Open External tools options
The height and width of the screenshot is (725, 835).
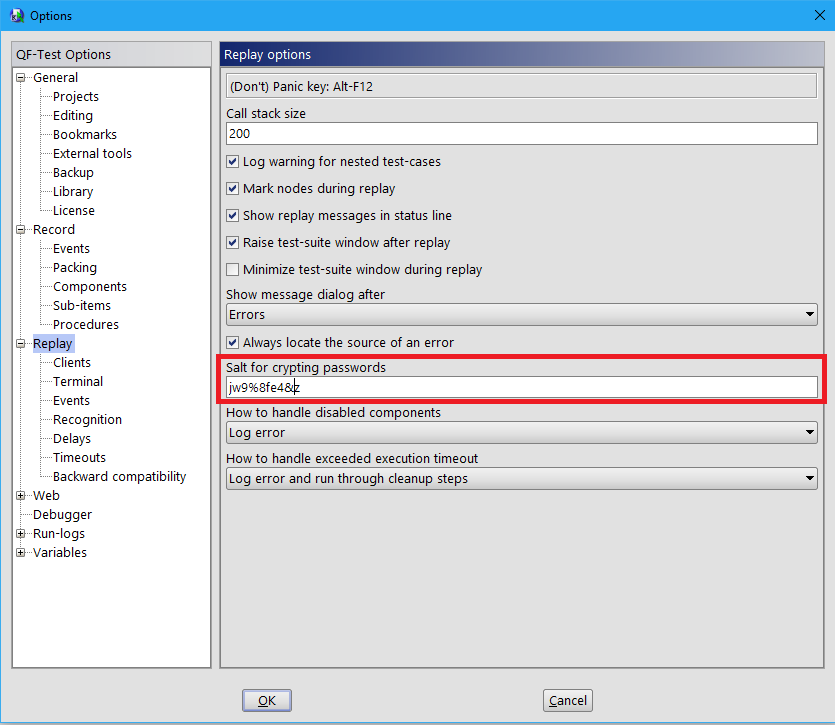[92, 154]
